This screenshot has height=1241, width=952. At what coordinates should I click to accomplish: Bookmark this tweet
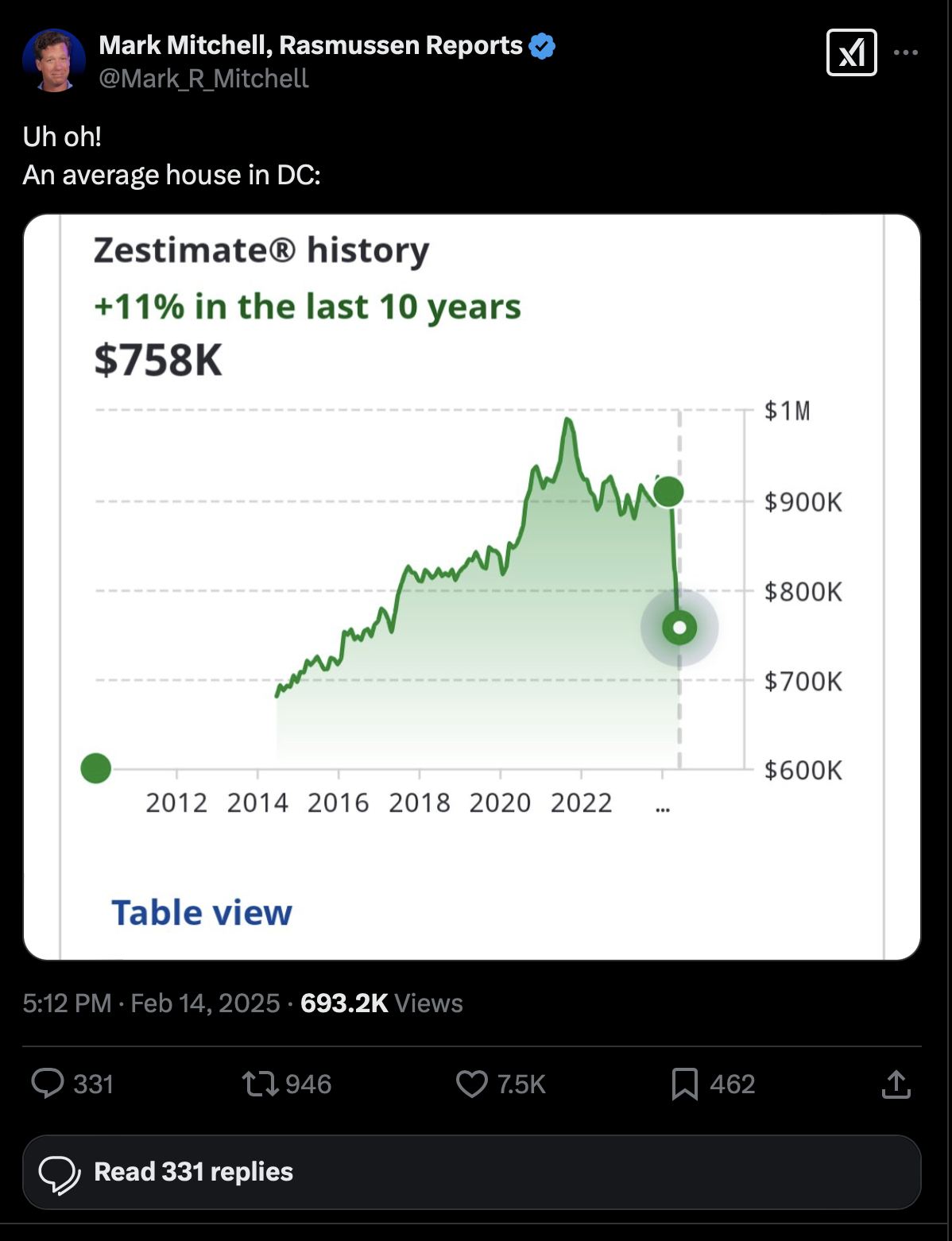point(684,1084)
